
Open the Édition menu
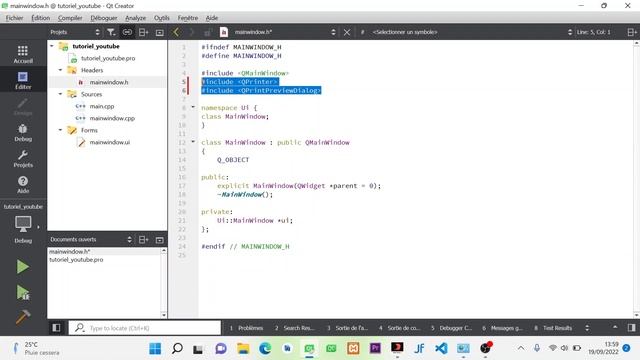pos(40,18)
